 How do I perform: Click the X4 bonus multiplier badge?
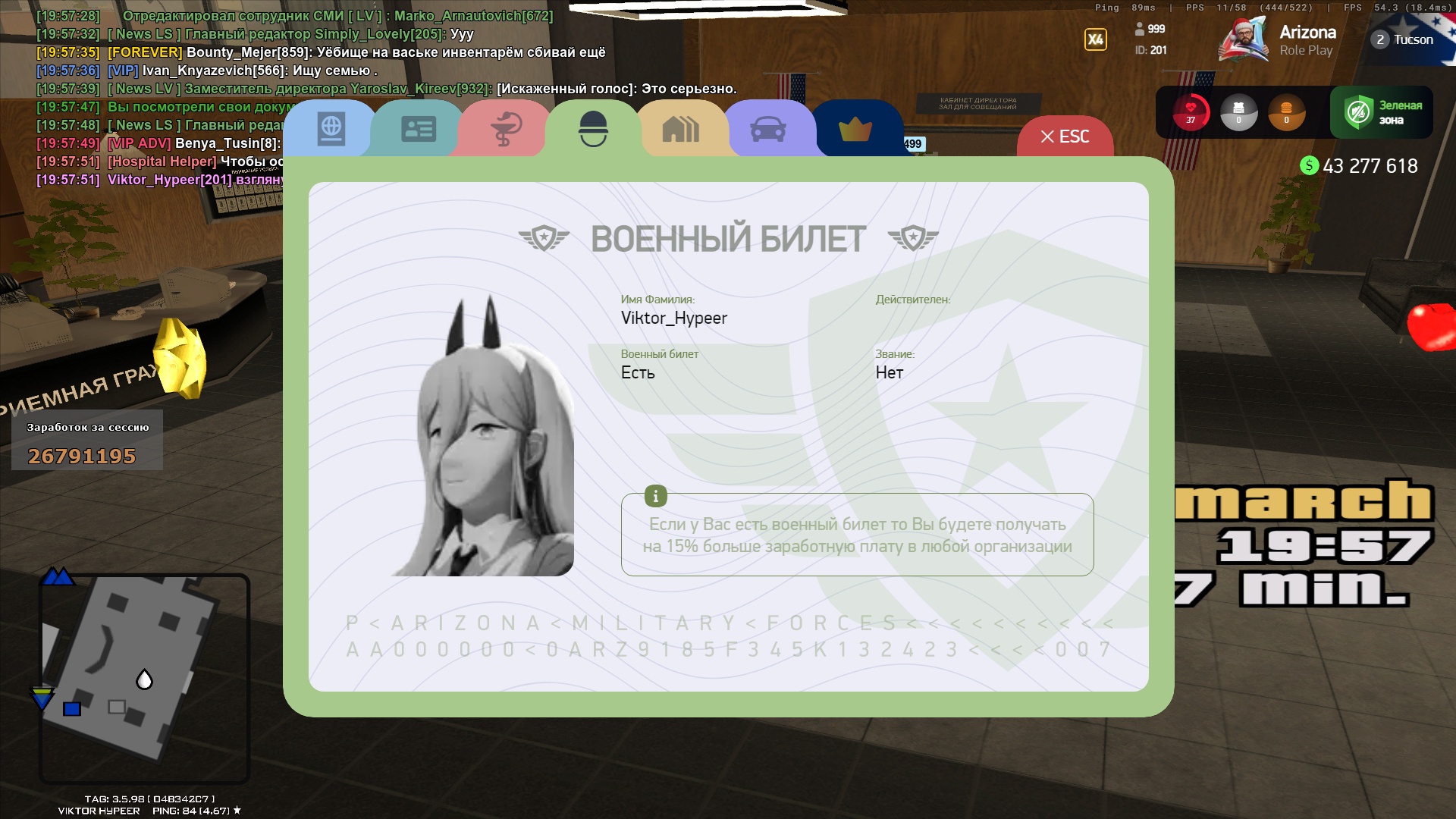[x=1095, y=39]
